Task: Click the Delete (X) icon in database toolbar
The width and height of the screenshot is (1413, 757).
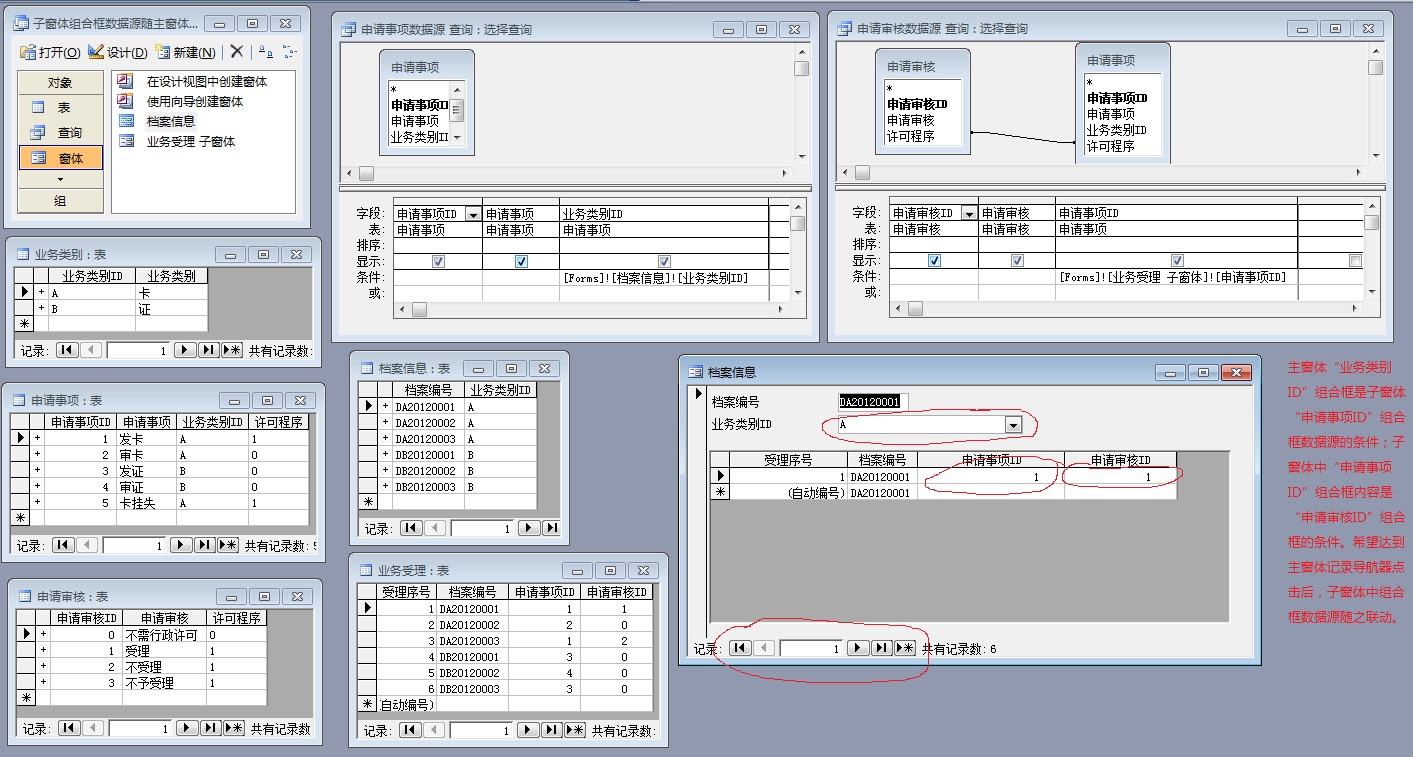Action: (237, 52)
